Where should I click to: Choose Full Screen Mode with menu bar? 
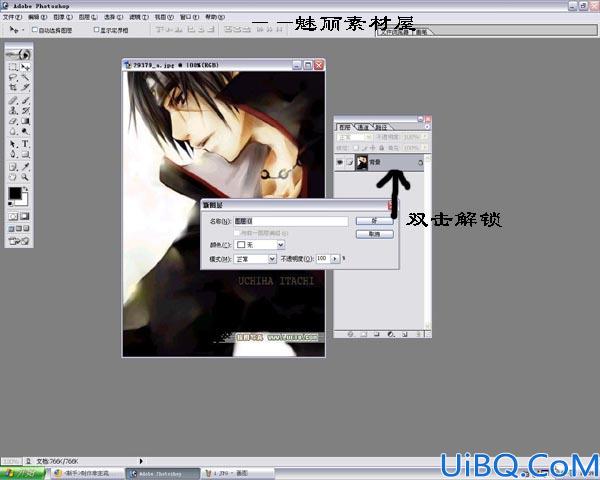tap(19, 229)
